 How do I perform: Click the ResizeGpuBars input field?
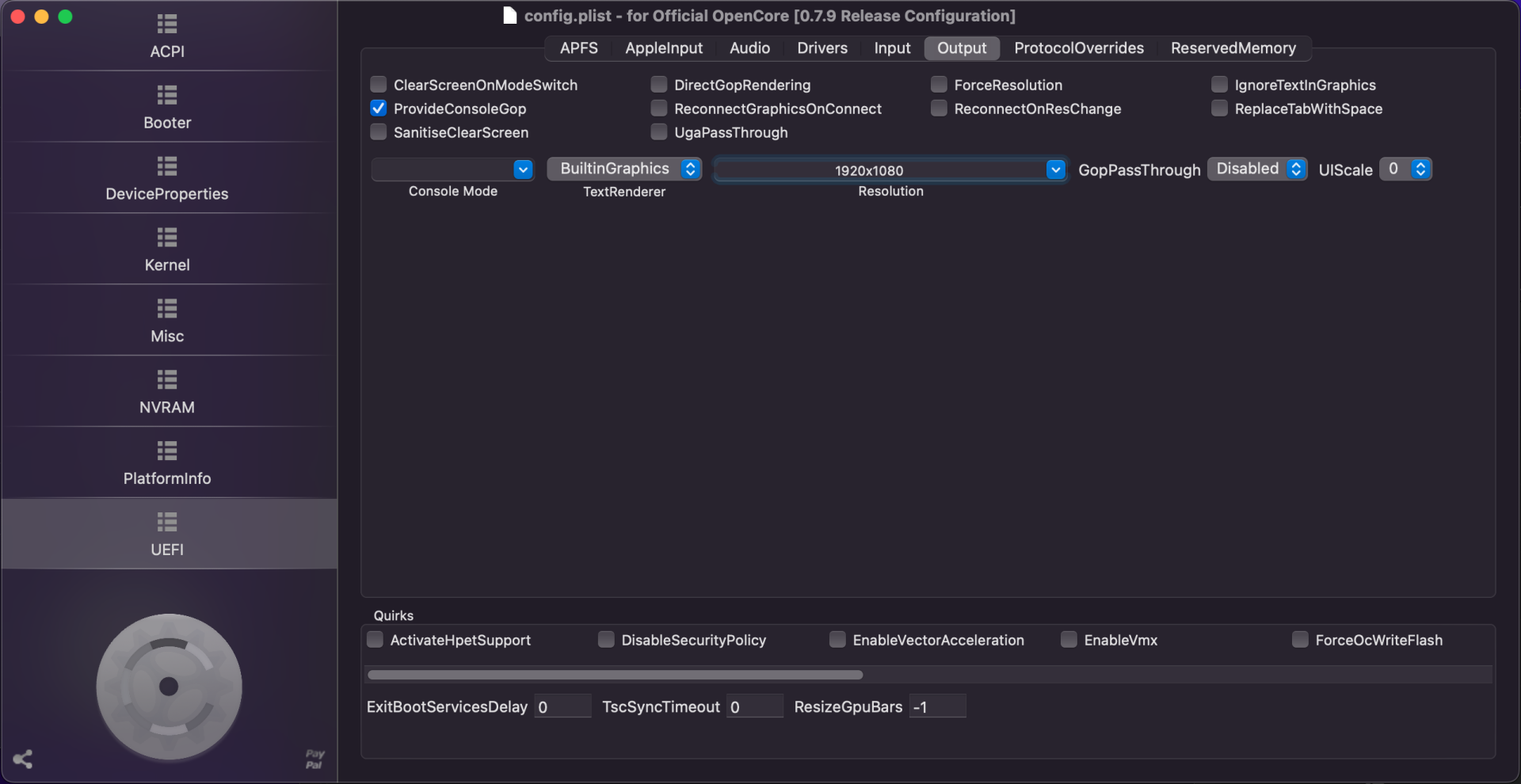[x=938, y=706]
